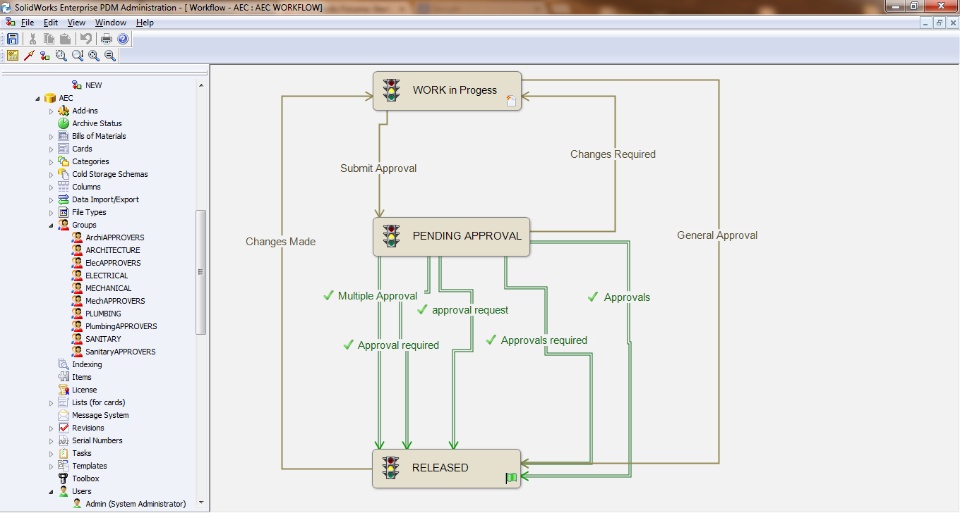The image size is (960, 513).
Task: Click the General Approval transition label
Action: coord(717,235)
